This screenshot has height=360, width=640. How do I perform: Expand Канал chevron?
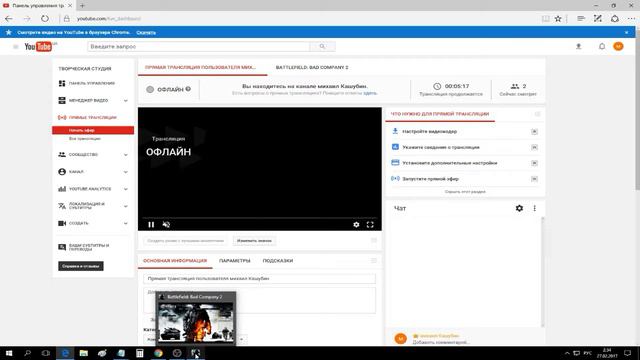[x=126, y=172]
